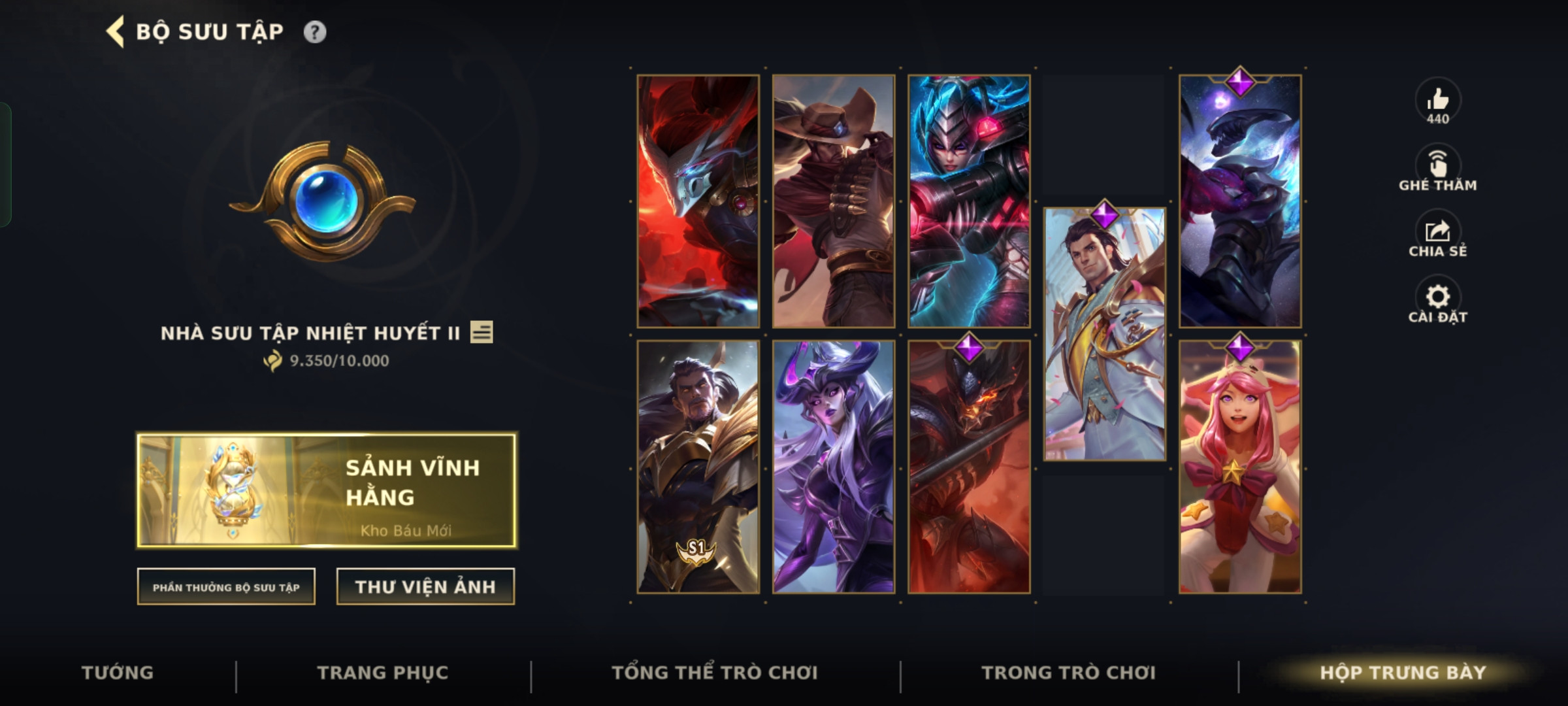Select the Trong Trò Chơi tab
Screen dimensions: 1568x706
(x=1069, y=673)
